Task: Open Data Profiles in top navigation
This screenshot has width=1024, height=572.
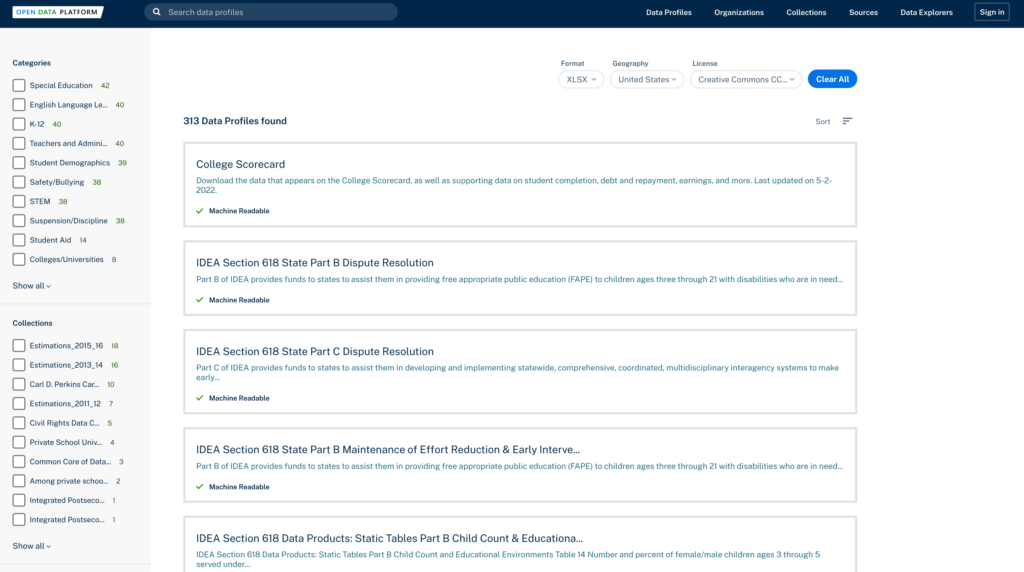Action: [669, 12]
